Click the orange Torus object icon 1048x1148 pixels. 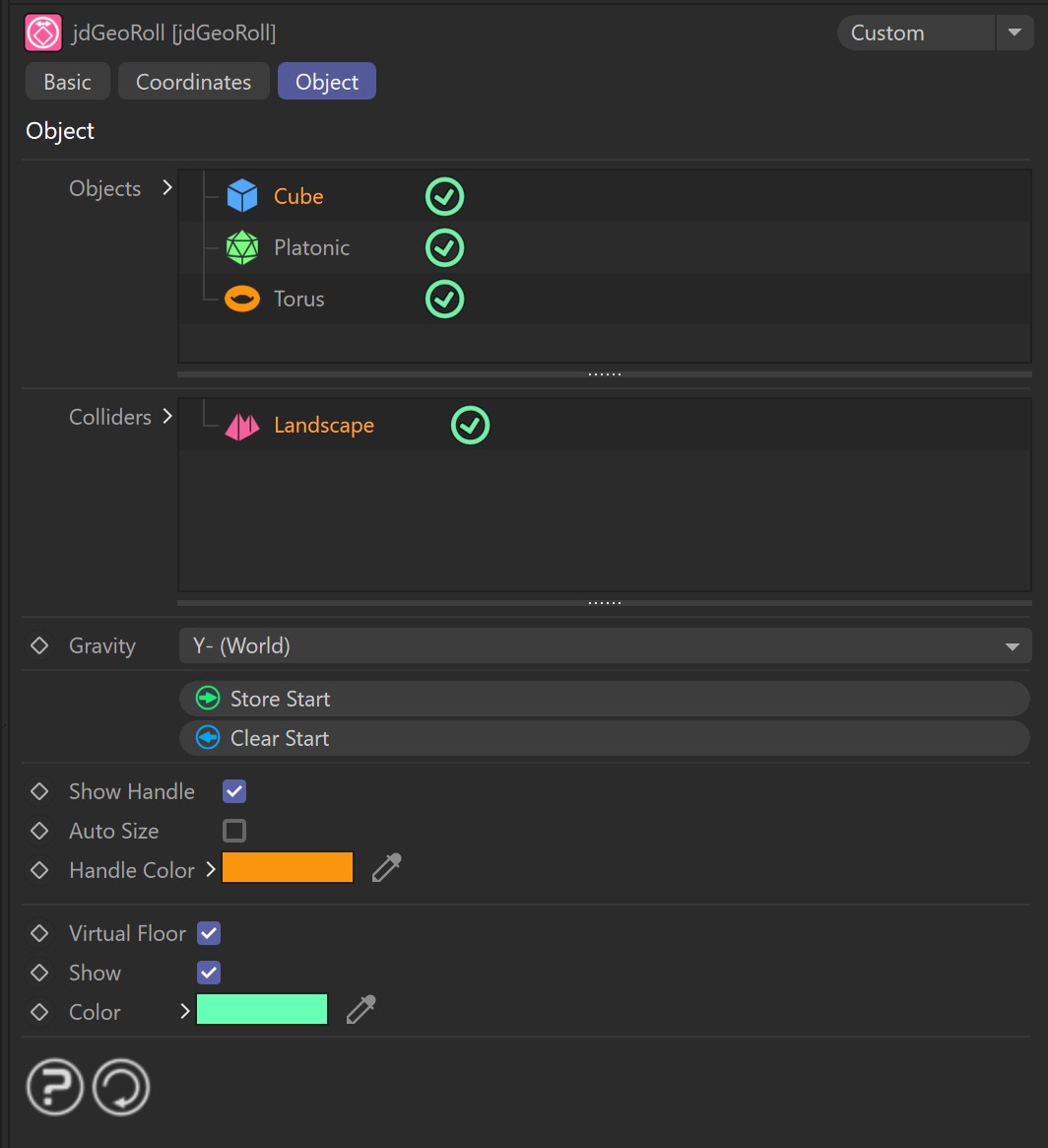tap(241, 299)
